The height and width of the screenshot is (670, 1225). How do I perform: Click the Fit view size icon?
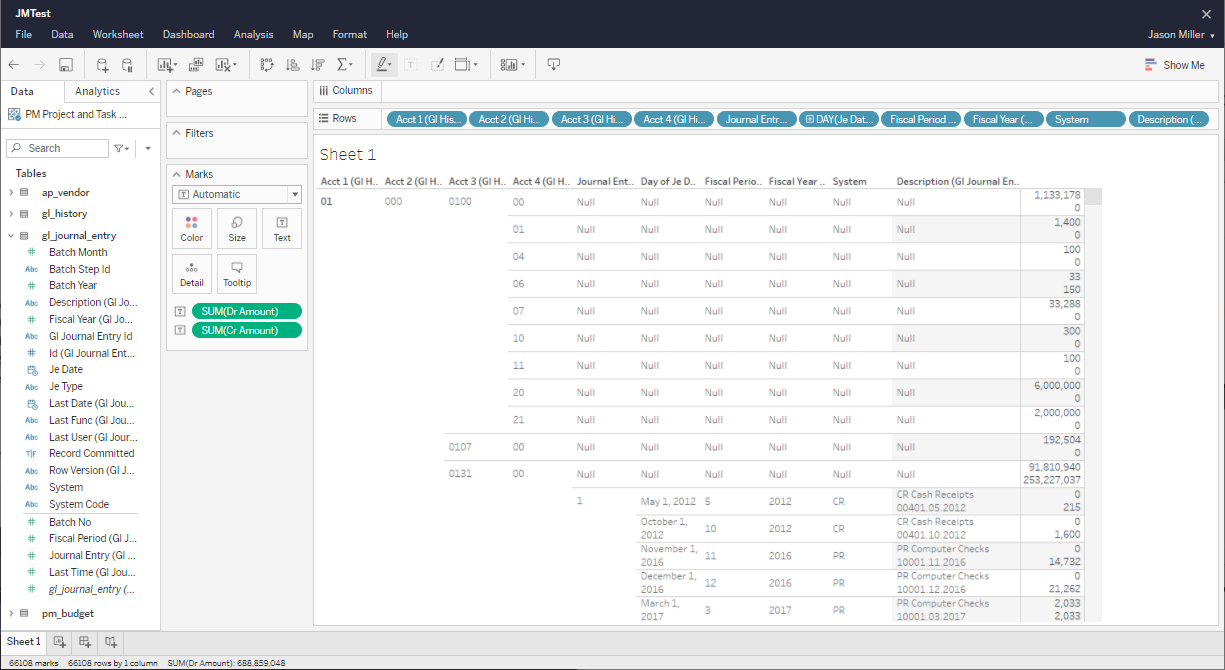(465, 65)
